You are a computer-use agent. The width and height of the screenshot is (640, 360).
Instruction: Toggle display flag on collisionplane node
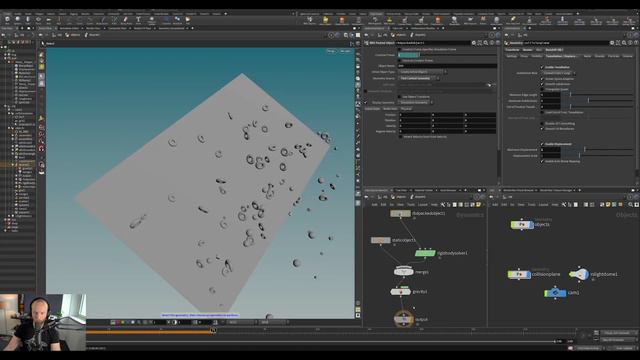point(528,274)
